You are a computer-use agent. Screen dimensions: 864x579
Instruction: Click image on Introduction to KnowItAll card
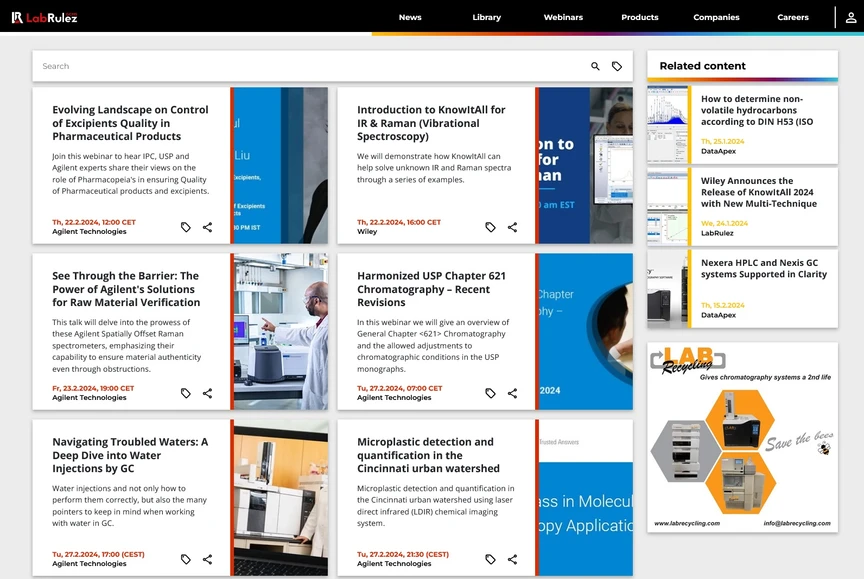pos(585,165)
